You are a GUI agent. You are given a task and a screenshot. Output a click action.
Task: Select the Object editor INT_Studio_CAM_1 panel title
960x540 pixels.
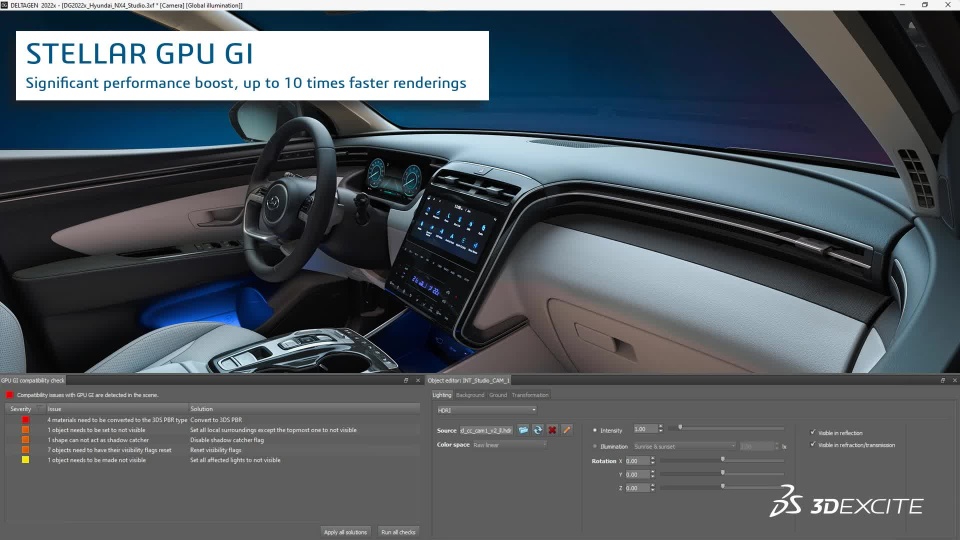point(469,380)
